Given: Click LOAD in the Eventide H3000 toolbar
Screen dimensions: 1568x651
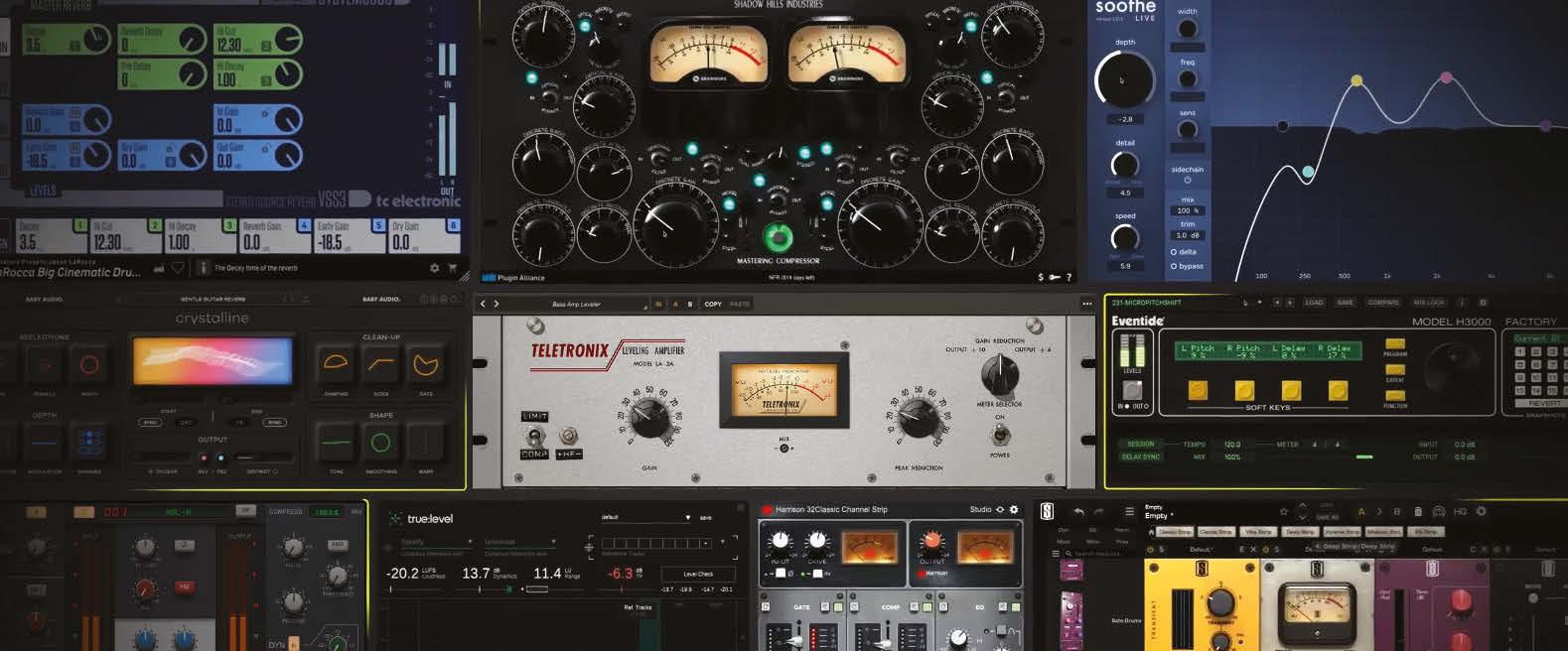Looking at the screenshot, I should click(1314, 302).
